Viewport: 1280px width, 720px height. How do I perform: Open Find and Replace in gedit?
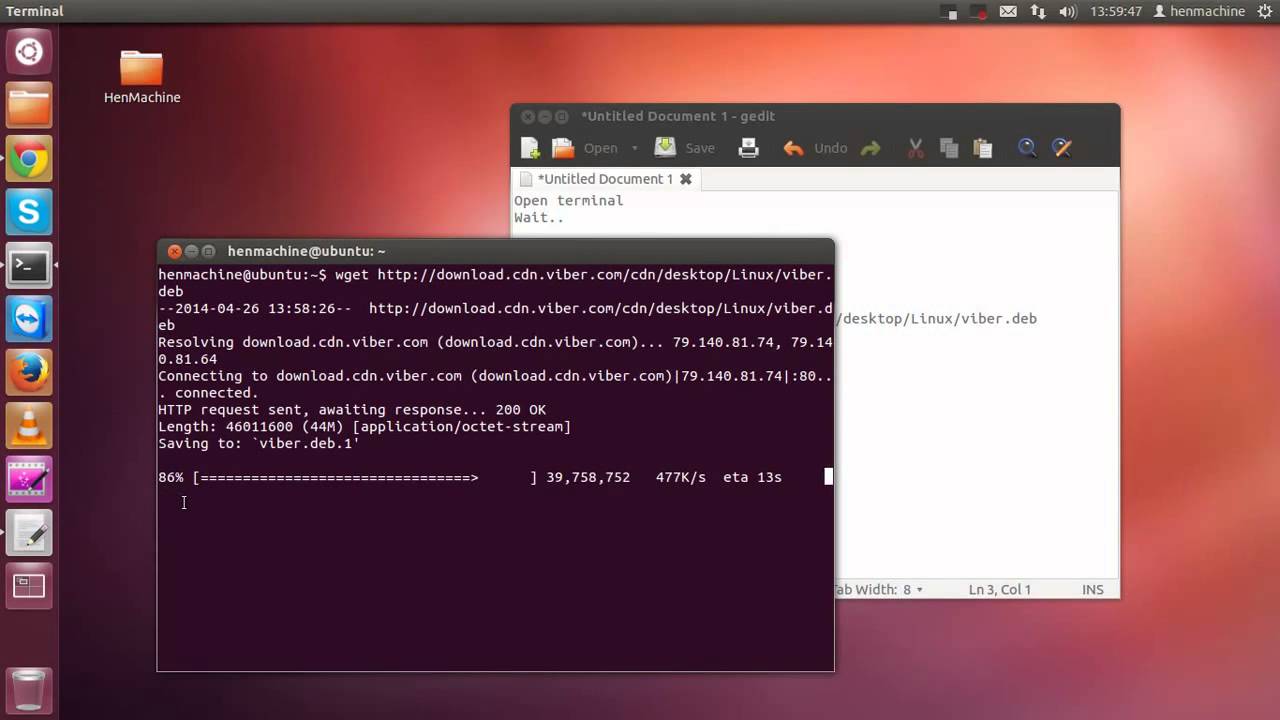coord(1061,148)
